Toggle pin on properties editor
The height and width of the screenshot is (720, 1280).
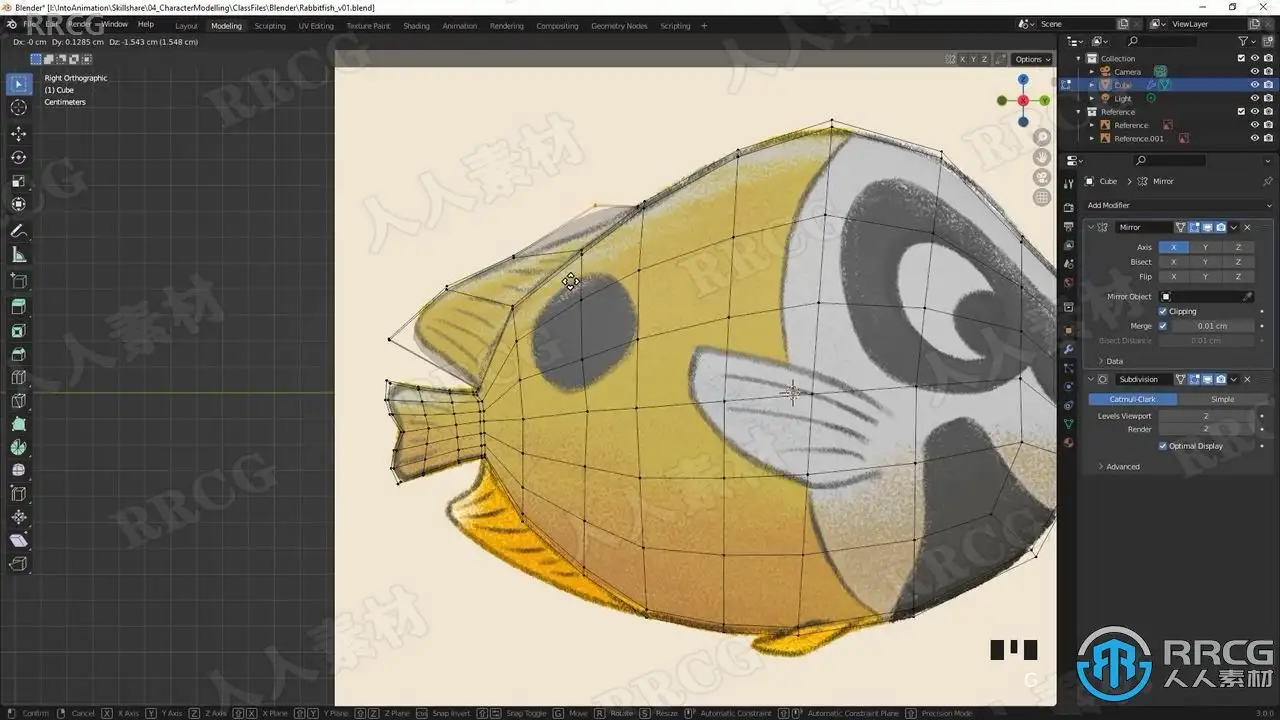[x=1268, y=181]
